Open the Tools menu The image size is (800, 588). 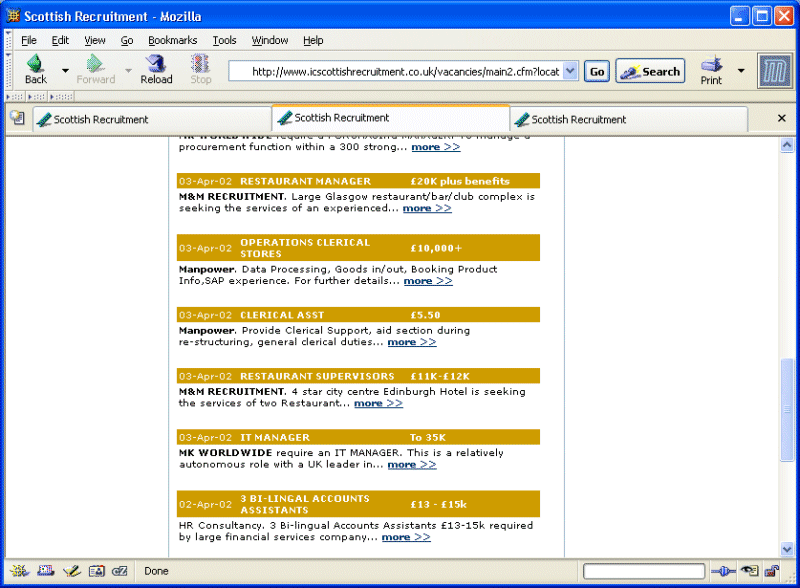pos(224,40)
